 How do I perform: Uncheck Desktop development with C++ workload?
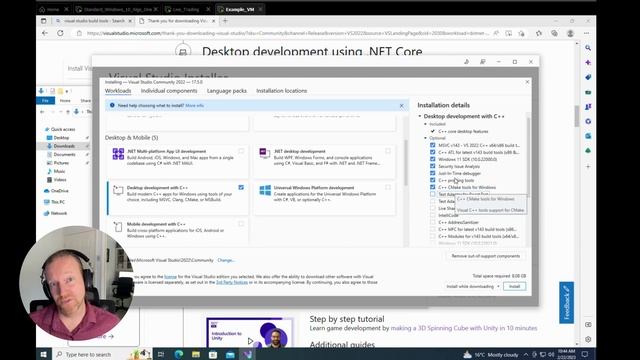[x=241, y=187]
